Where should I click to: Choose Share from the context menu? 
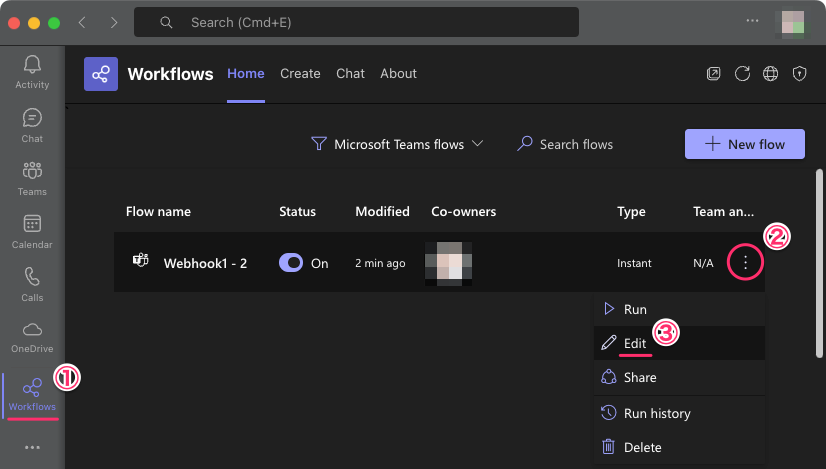(679, 377)
